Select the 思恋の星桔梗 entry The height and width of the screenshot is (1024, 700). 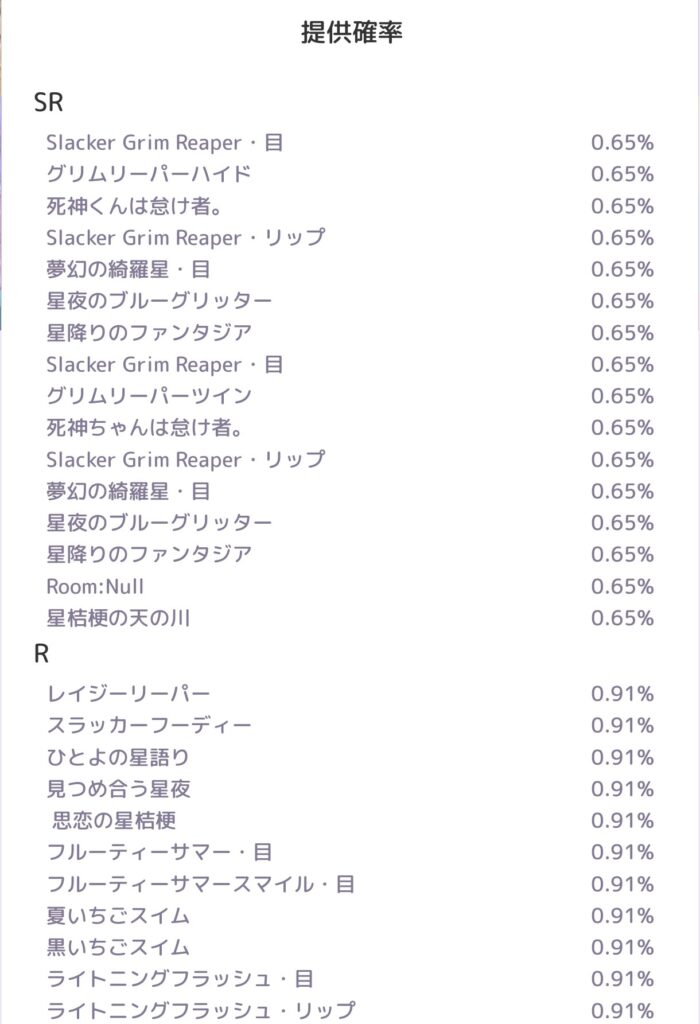click(x=350, y=820)
